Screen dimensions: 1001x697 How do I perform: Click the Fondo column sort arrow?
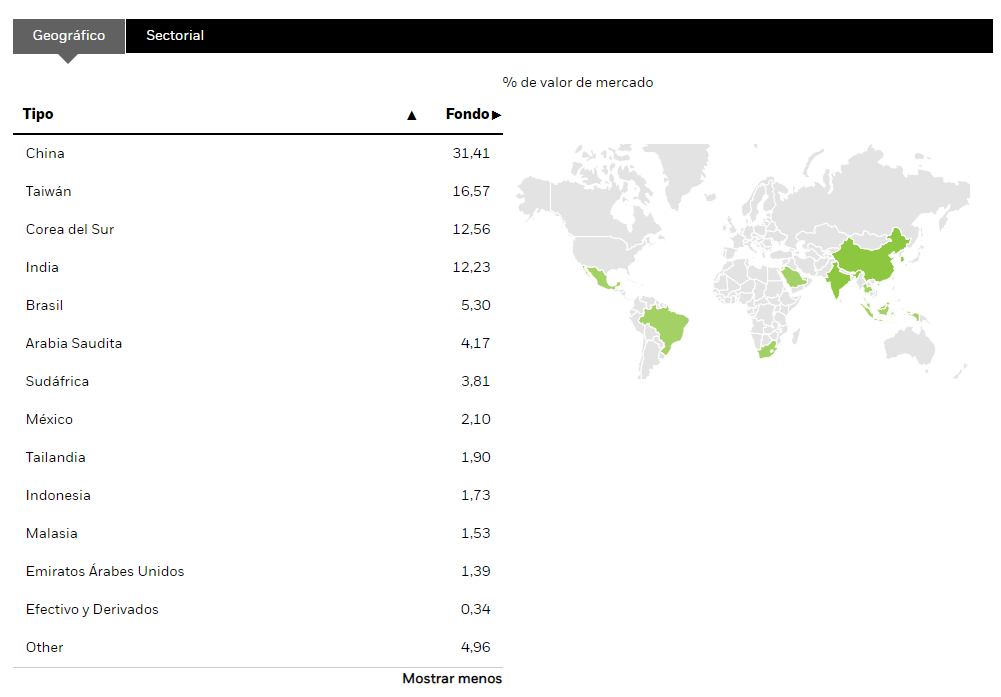(497, 115)
